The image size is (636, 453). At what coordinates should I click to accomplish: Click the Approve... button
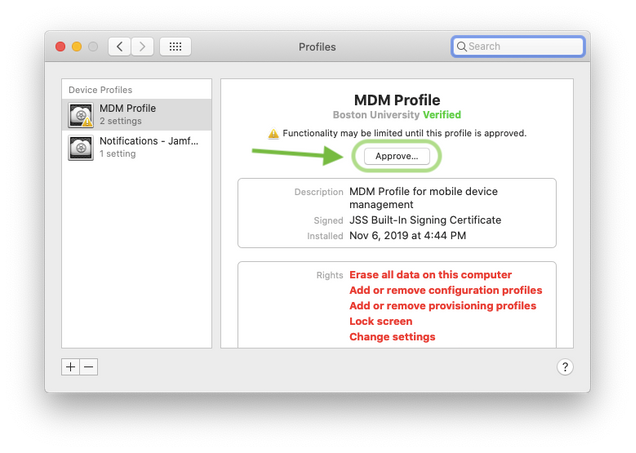(x=397, y=156)
